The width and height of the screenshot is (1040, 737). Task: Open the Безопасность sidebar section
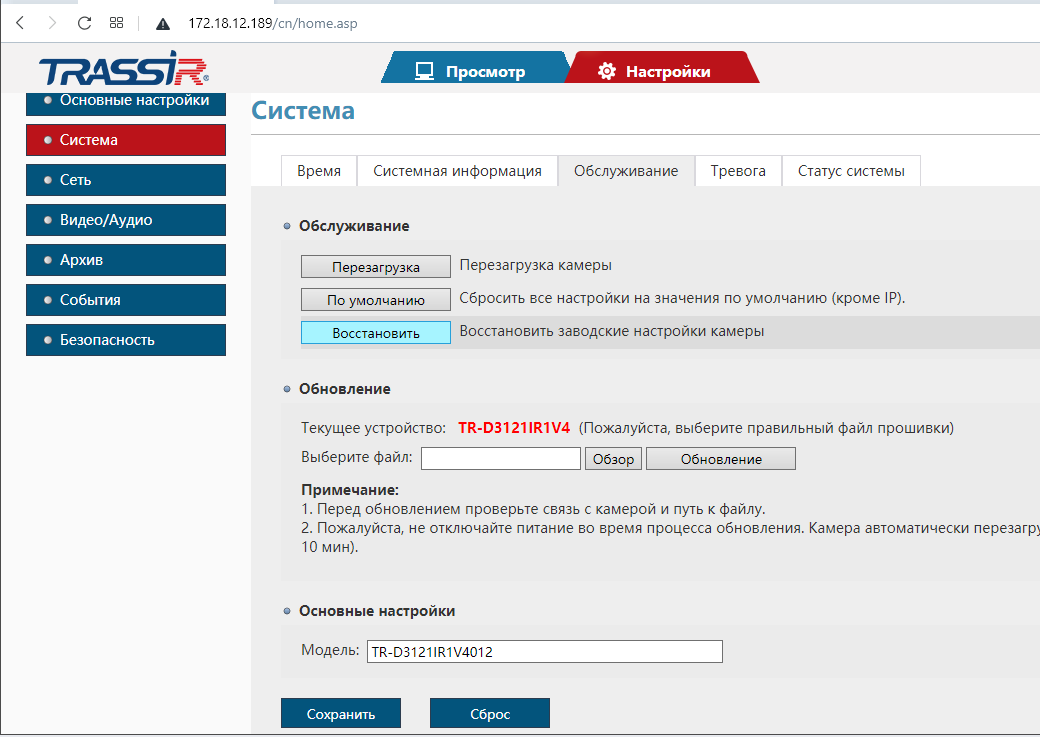[126, 340]
